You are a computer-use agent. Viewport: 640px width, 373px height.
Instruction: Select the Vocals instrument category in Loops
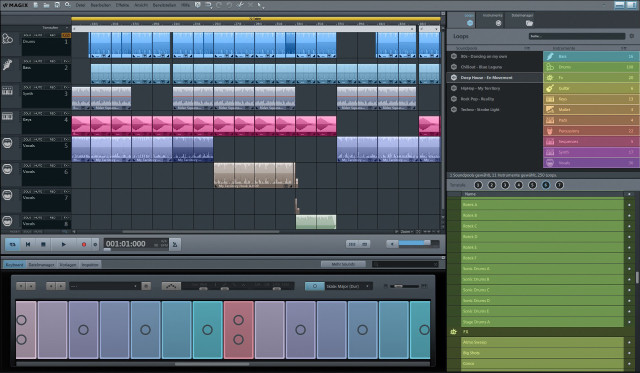click(x=591, y=163)
